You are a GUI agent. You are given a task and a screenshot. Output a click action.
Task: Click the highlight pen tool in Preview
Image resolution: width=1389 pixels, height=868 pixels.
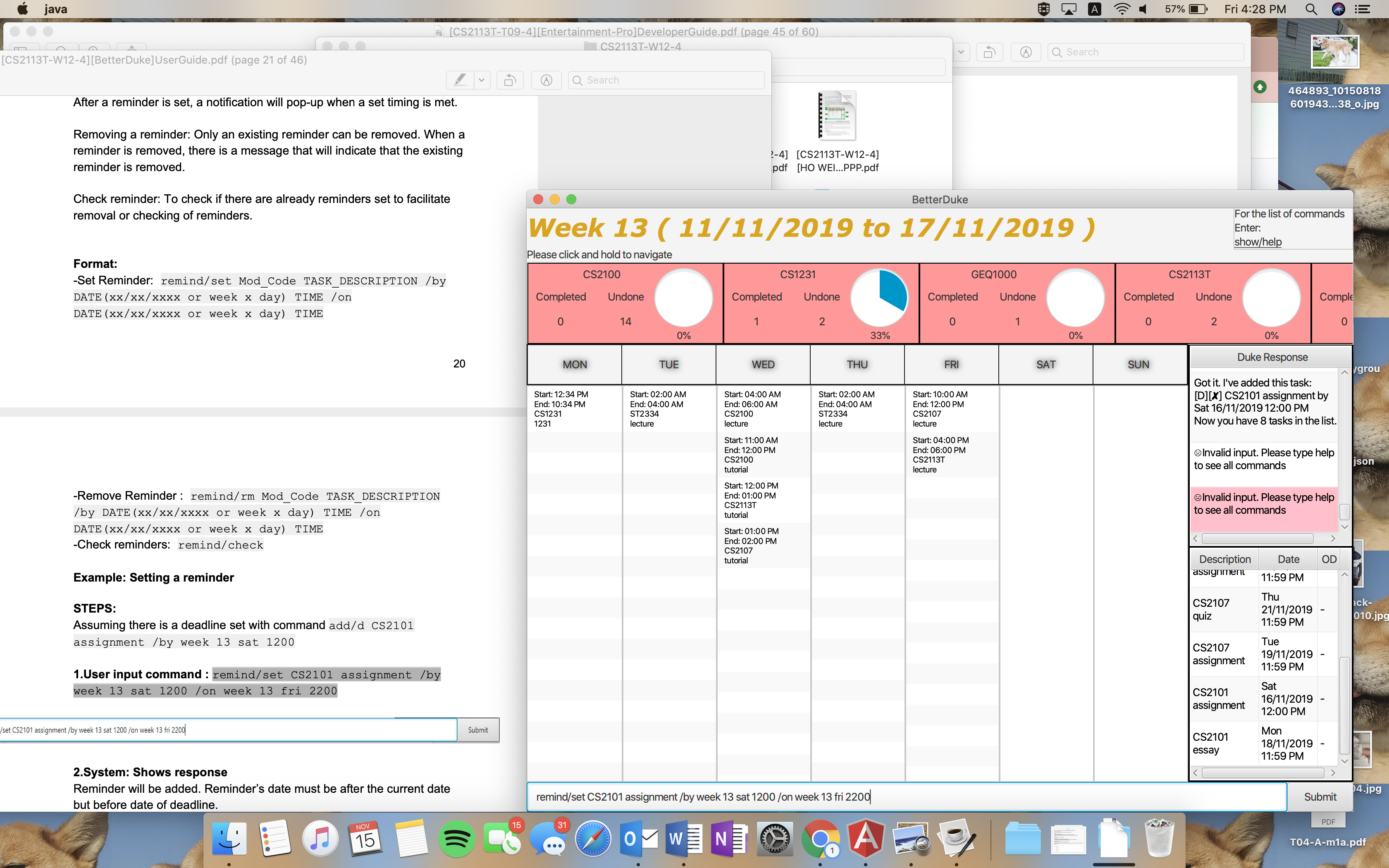coord(461,80)
